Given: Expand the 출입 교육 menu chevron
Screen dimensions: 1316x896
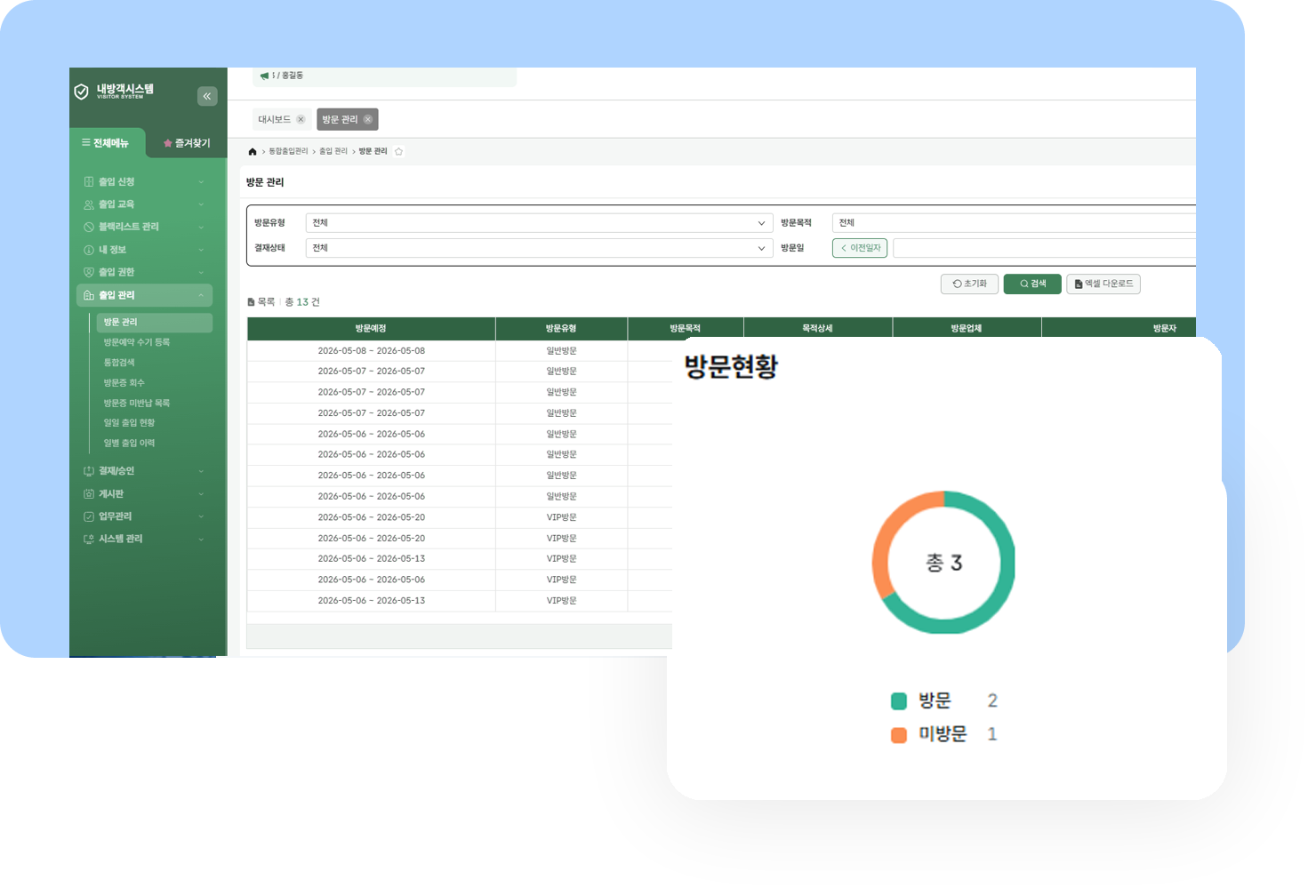Looking at the screenshot, I should [201, 204].
